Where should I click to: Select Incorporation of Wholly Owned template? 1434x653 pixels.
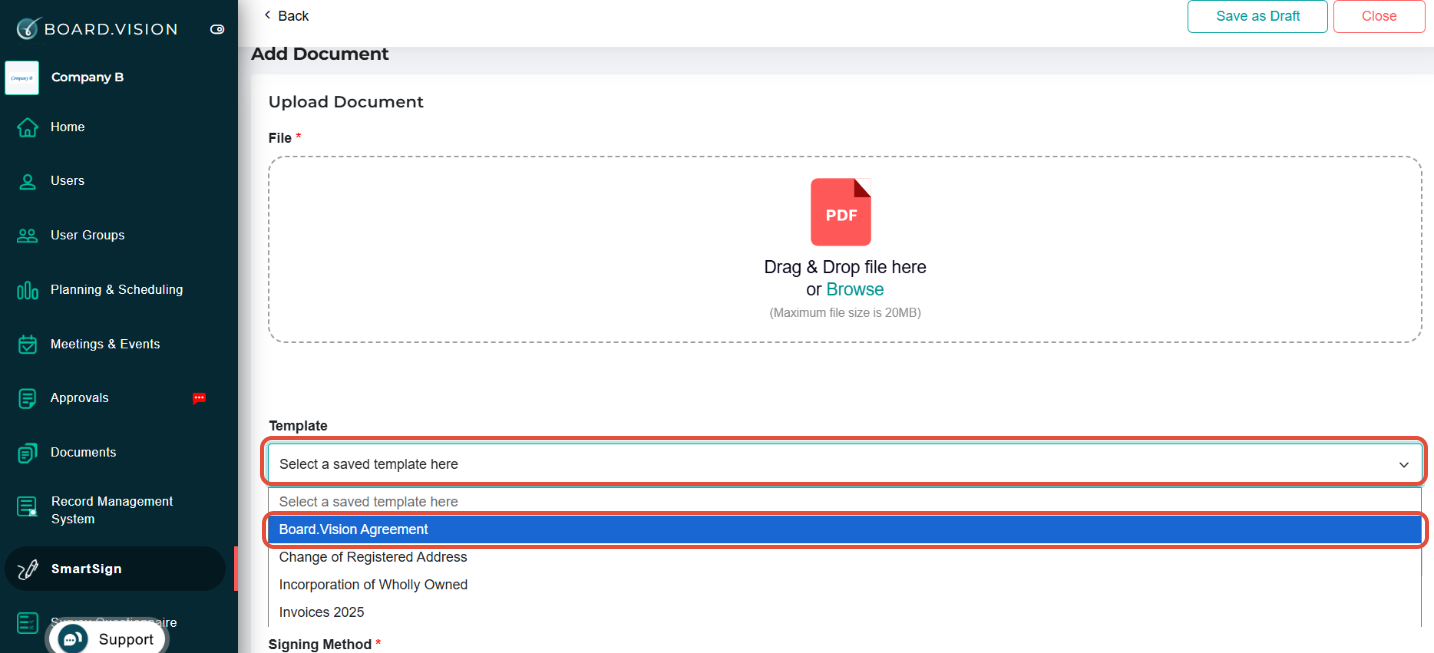click(x=845, y=584)
